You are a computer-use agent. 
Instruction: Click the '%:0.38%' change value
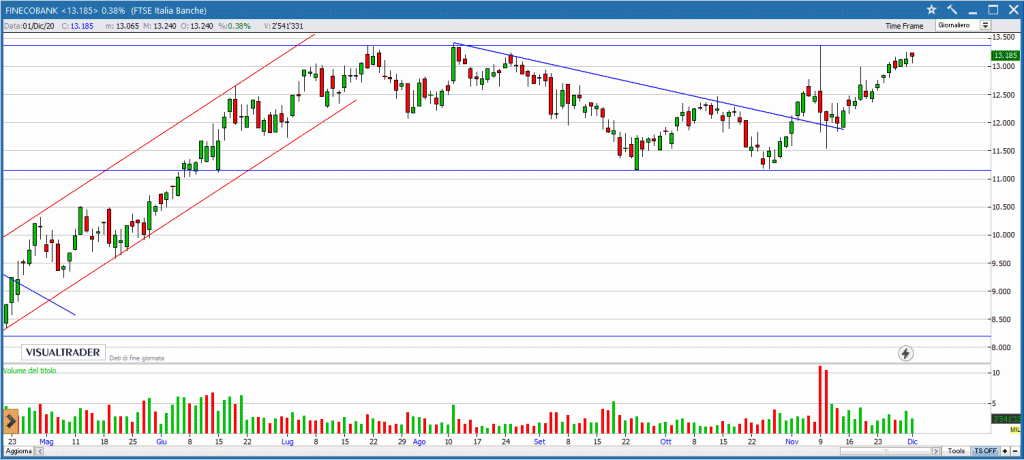pos(234,26)
